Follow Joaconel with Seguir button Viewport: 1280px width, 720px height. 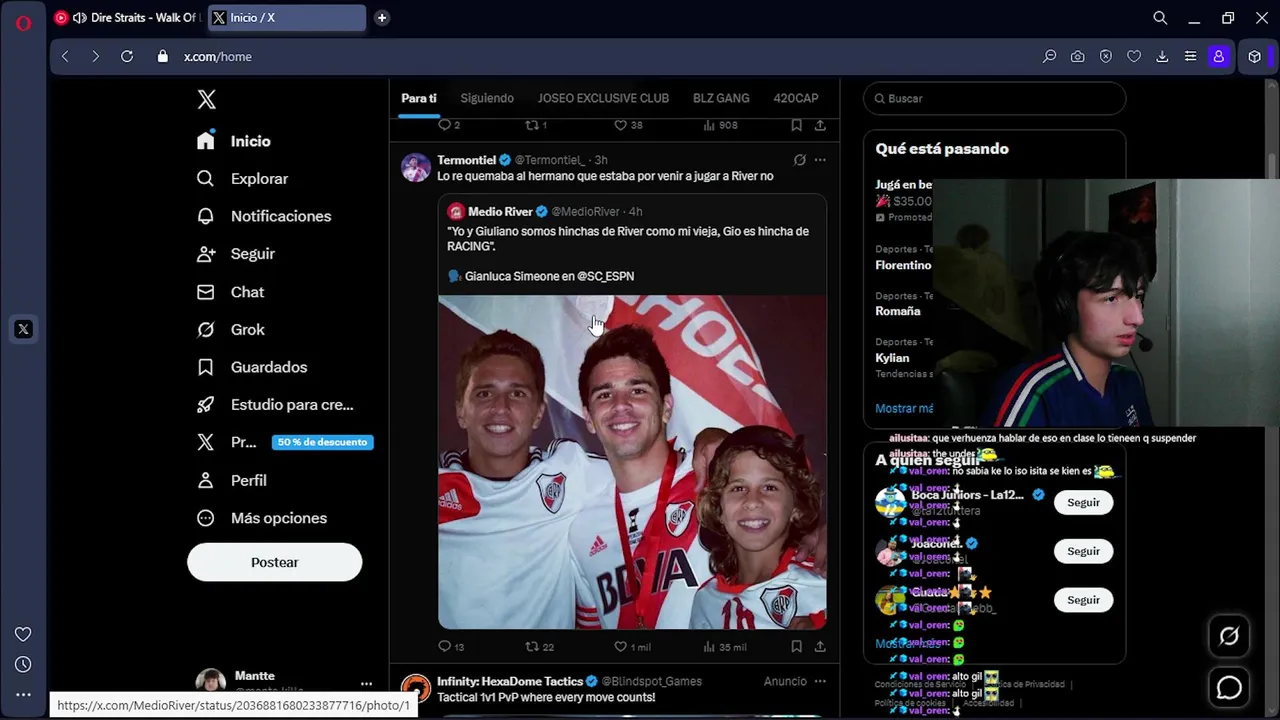click(1083, 551)
